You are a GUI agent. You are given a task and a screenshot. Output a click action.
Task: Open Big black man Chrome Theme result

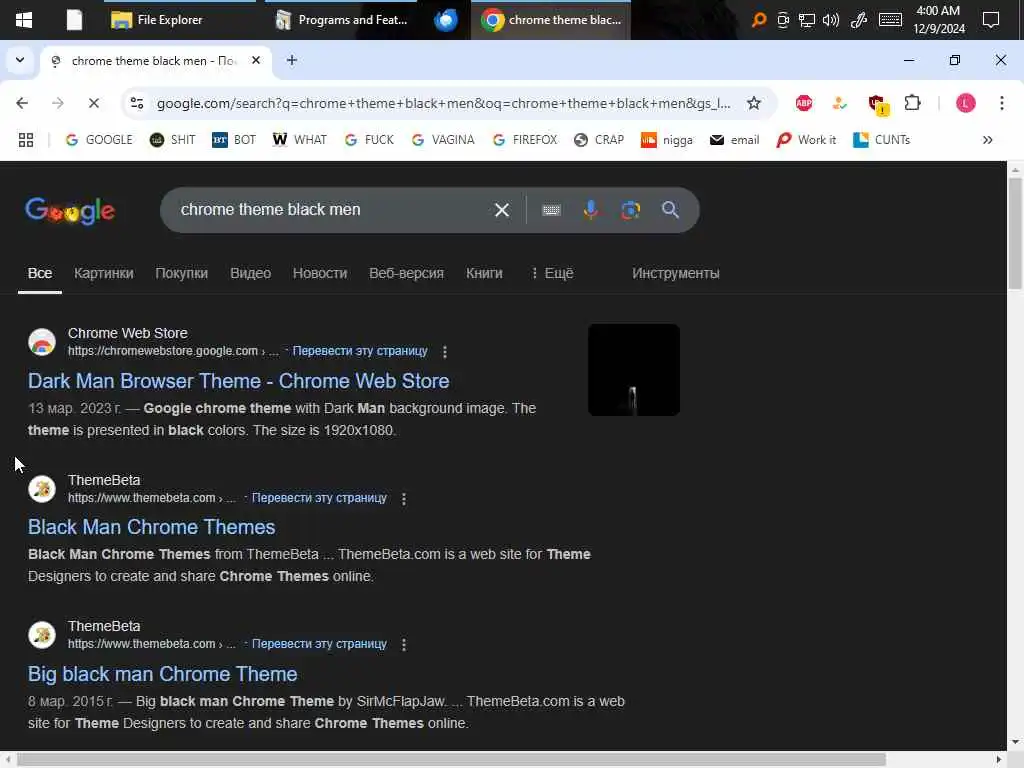(163, 674)
